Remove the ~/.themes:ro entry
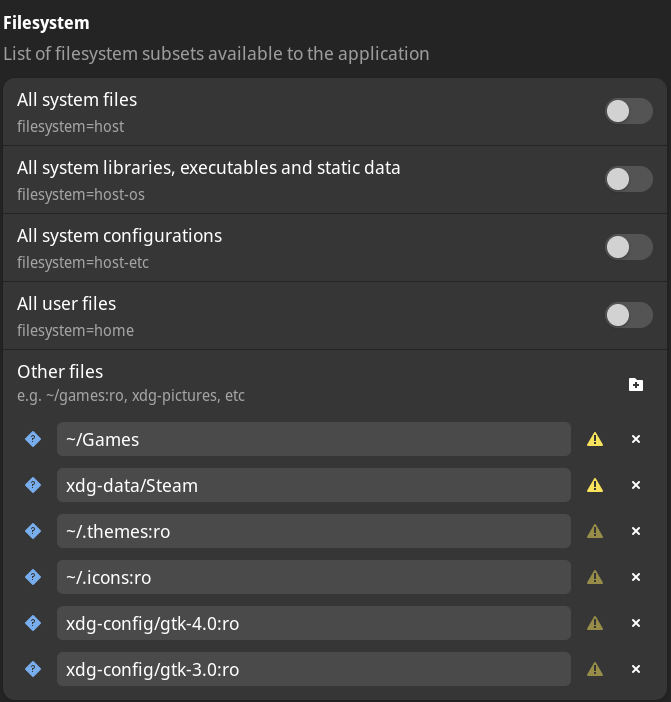 pos(636,531)
